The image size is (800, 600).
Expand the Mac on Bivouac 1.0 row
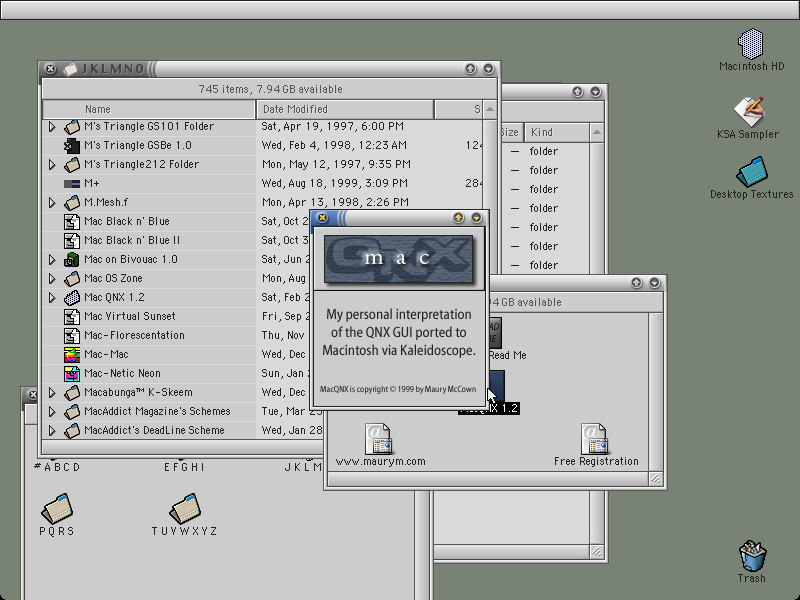52,260
